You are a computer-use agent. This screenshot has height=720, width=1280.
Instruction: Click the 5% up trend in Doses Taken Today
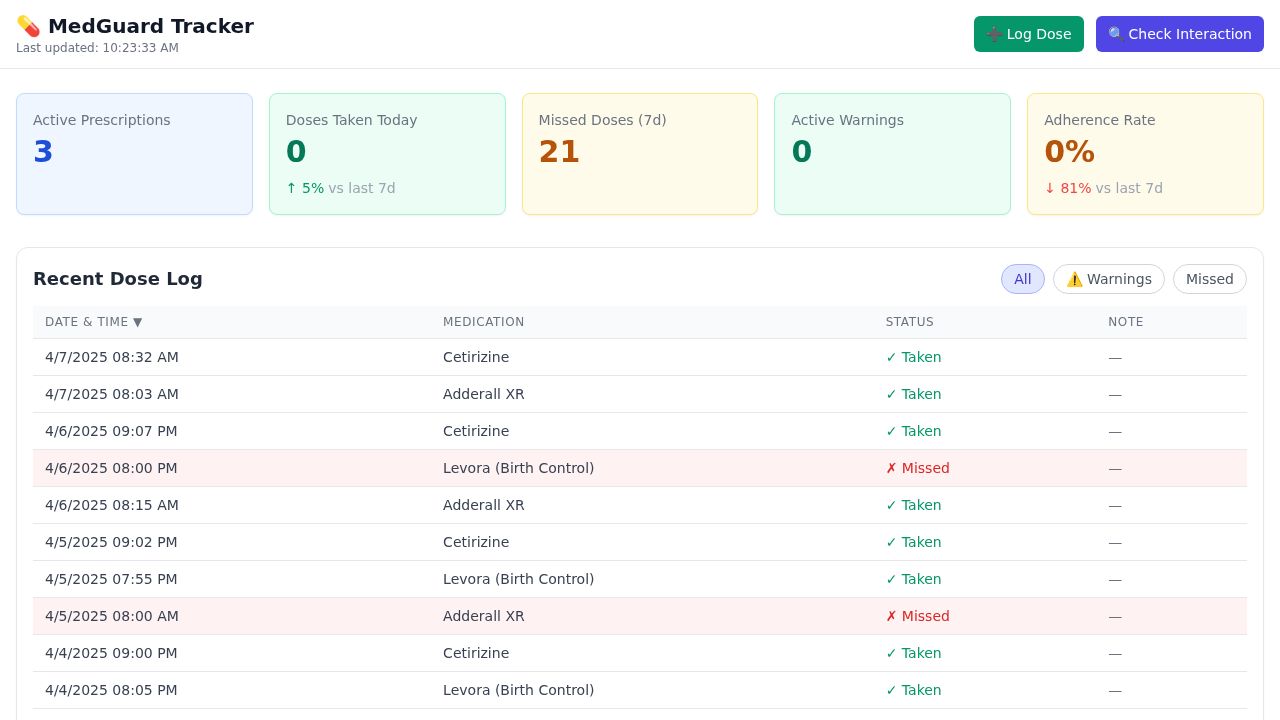coord(305,188)
